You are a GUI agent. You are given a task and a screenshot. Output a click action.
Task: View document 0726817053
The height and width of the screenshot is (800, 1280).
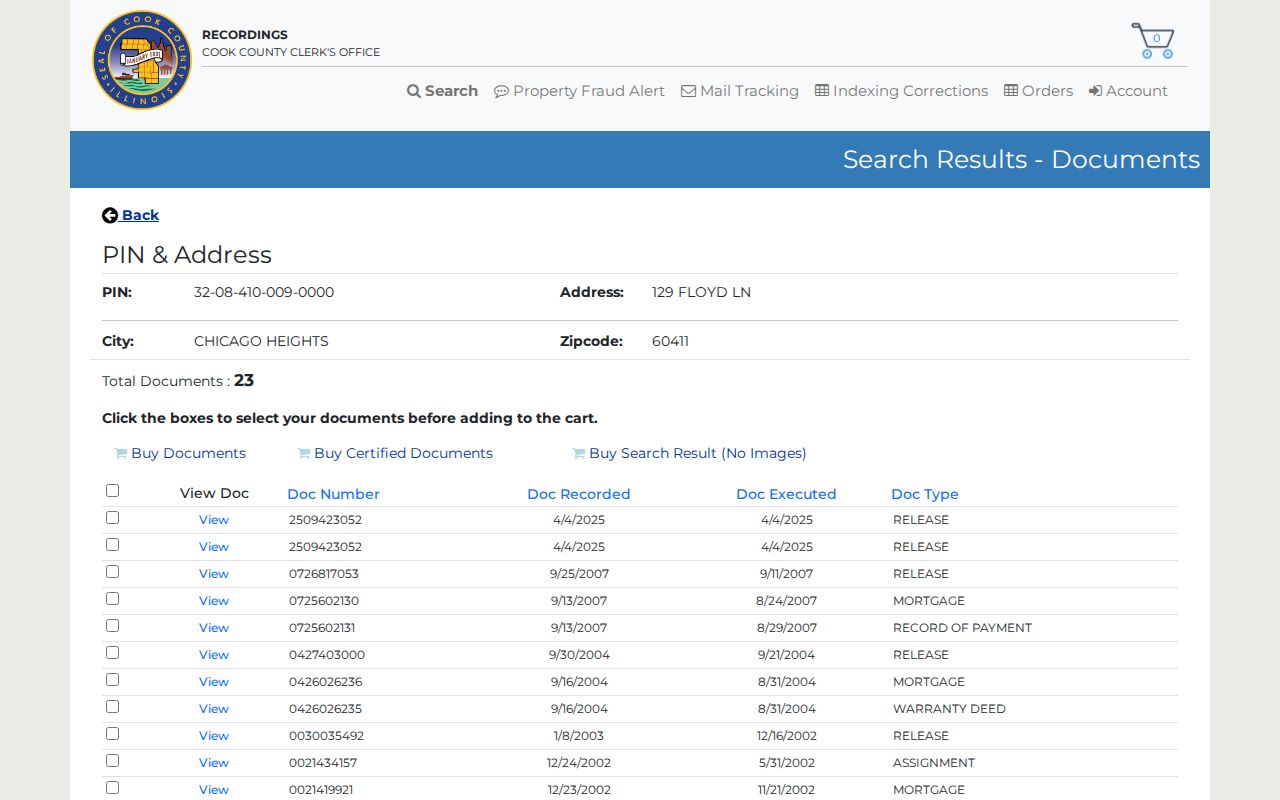click(214, 574)
